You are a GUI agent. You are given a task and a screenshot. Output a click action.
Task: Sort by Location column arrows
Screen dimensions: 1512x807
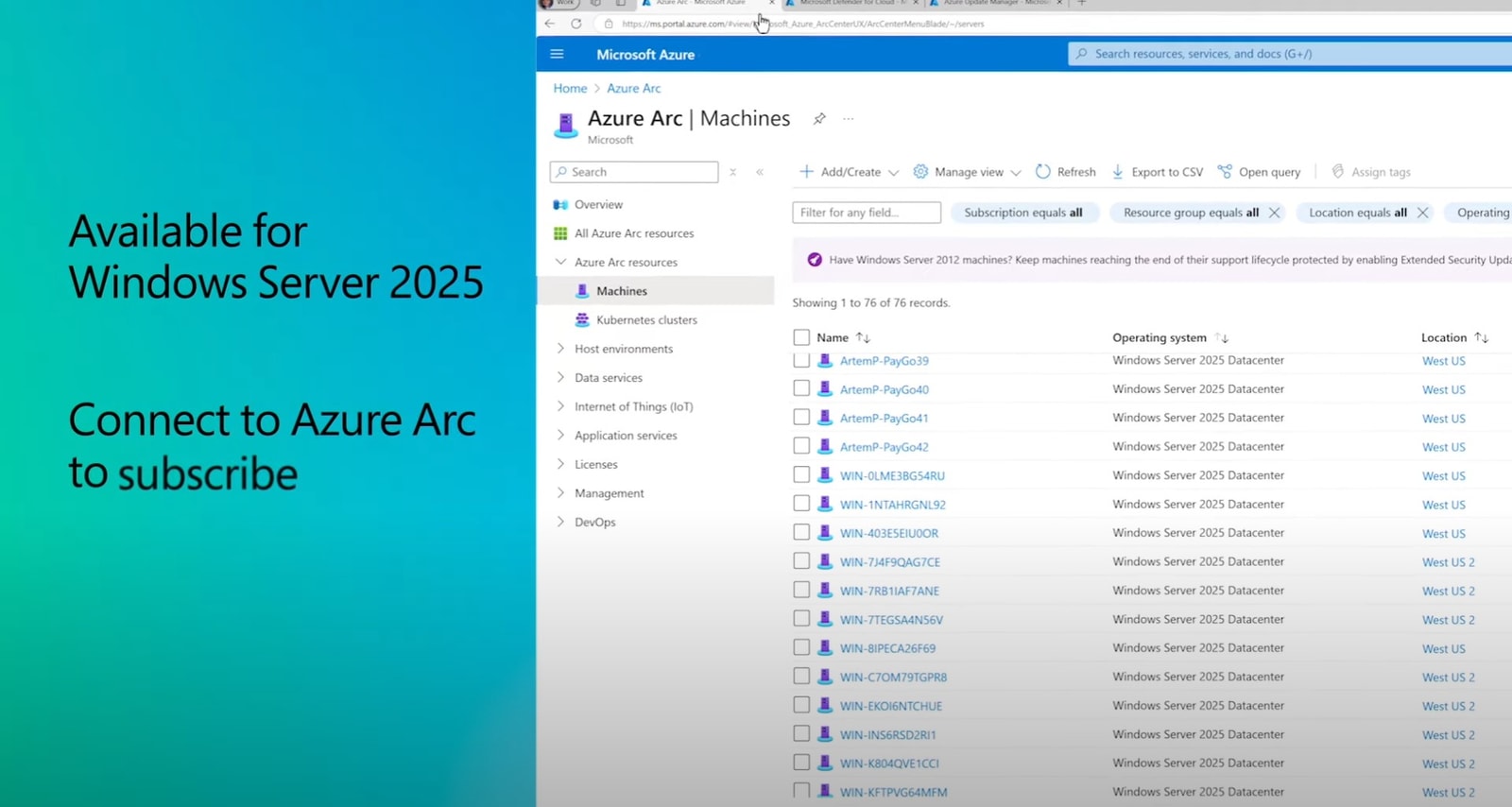(1481, 337)
